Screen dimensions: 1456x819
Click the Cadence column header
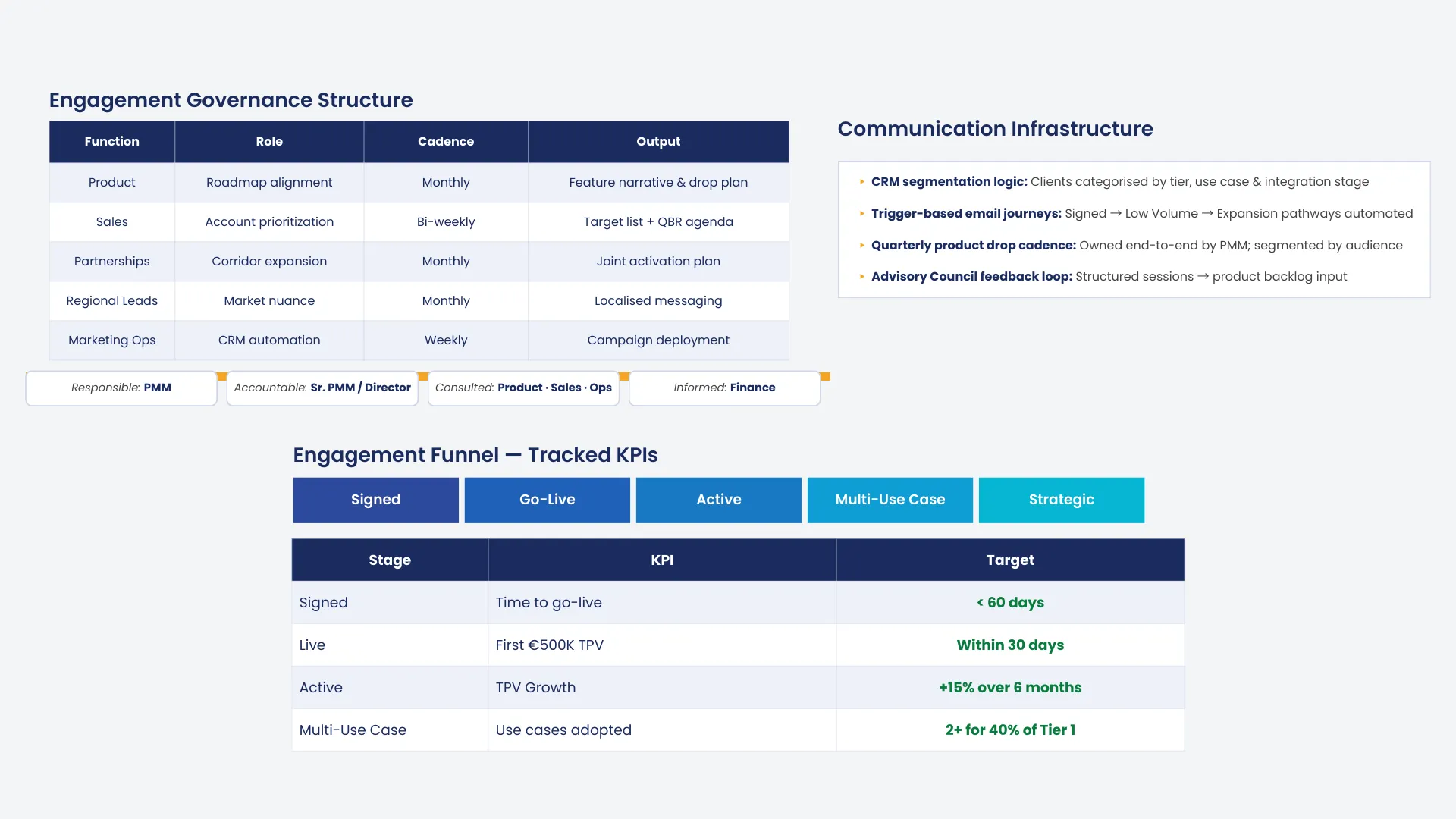click(446, 142)
